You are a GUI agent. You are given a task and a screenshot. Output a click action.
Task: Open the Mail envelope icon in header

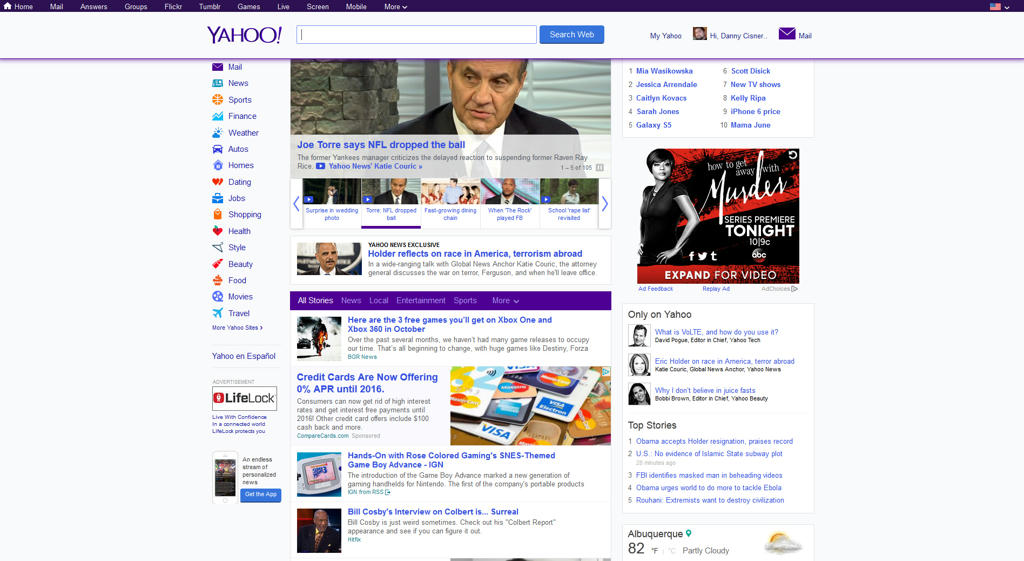coord(786,34)
